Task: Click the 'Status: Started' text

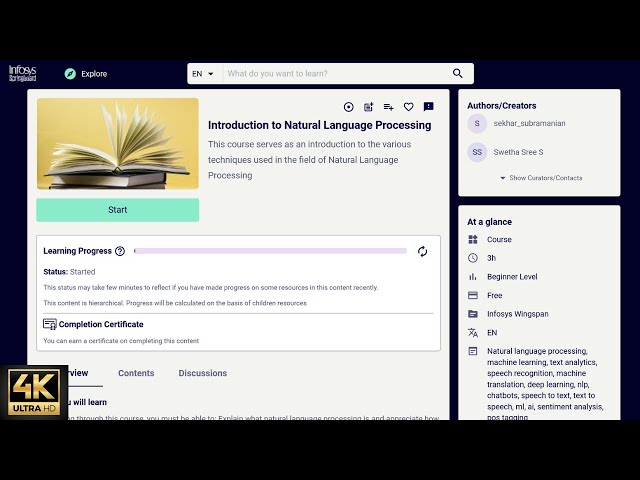Action: pos(69,272)
